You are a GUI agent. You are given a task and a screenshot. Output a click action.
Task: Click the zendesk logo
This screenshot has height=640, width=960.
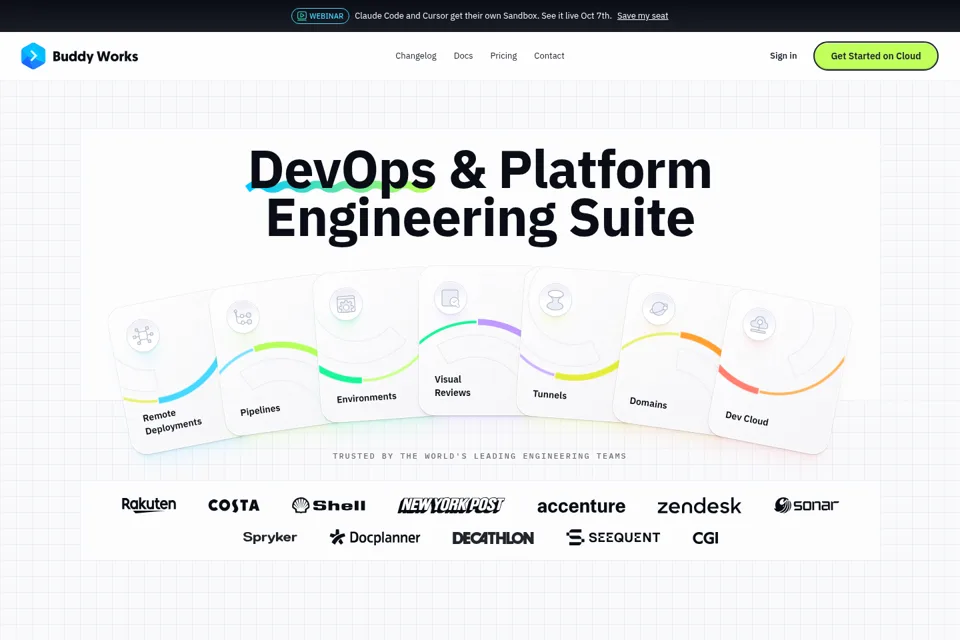[699, 506]
